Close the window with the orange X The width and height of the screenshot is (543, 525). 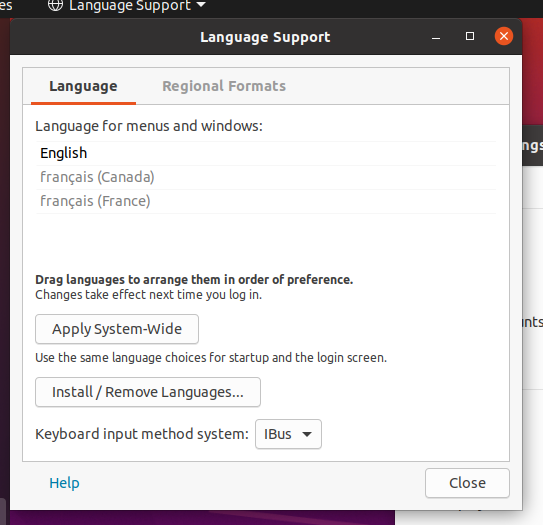coord(504,36)
